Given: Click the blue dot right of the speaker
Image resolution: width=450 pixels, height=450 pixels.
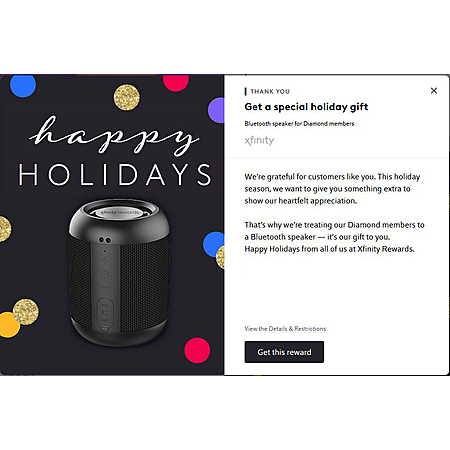Looking at the screenshot, I should (212, 244).
